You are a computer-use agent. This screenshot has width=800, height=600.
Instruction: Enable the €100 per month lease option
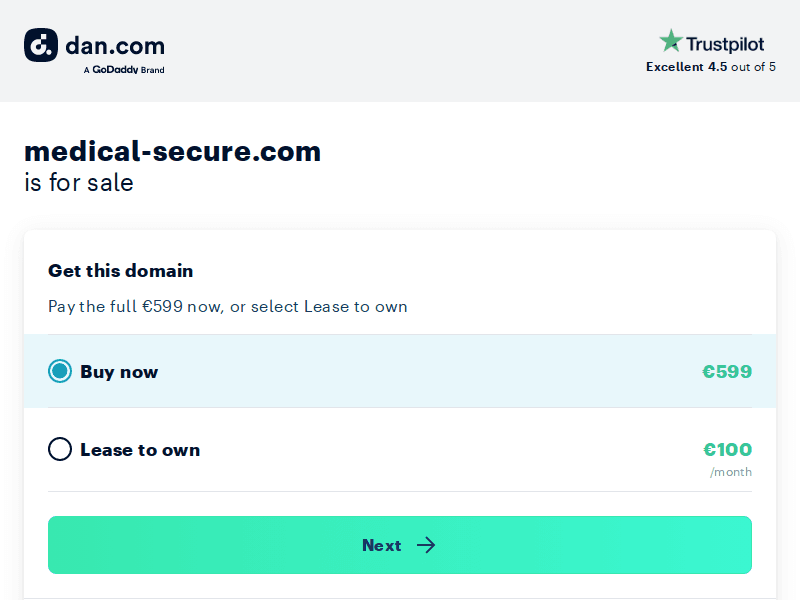[x=728, y=449]
